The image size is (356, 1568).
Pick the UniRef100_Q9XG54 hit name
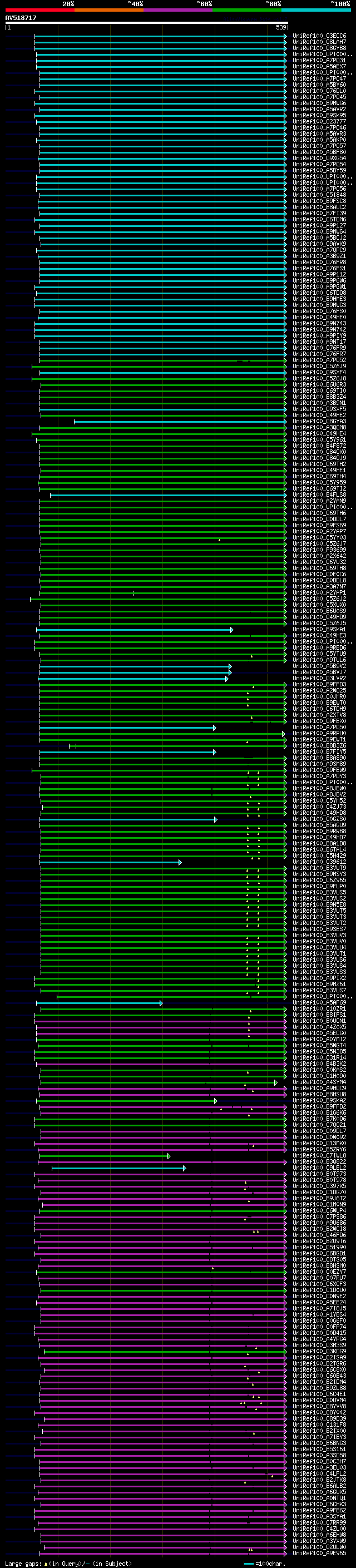(319, 159)
